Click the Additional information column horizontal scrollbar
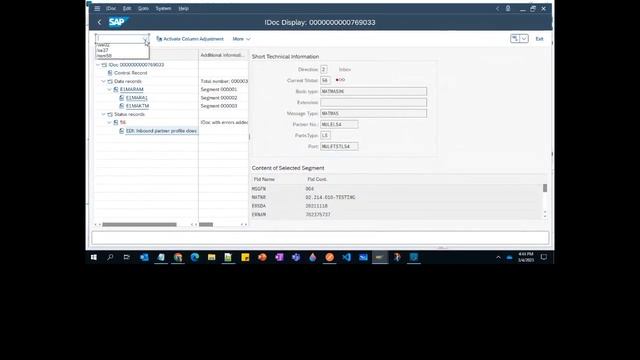This screenshot has width=640, height=360. point(206,224)
